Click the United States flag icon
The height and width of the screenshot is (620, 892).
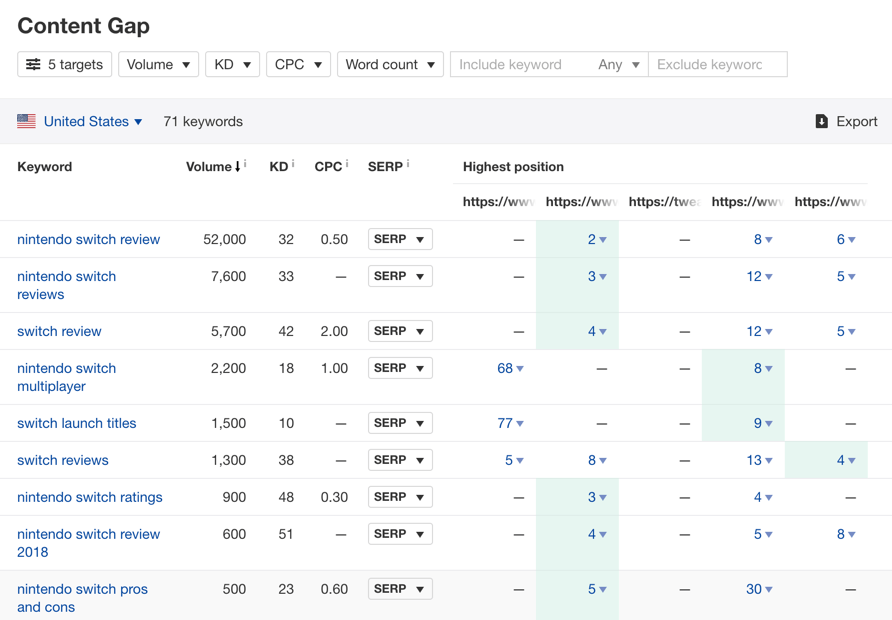pos(26,121)
